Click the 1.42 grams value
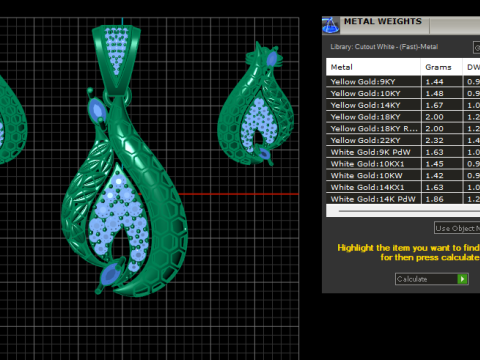Screen dimensions: 480x360 [x=434, y=175]
